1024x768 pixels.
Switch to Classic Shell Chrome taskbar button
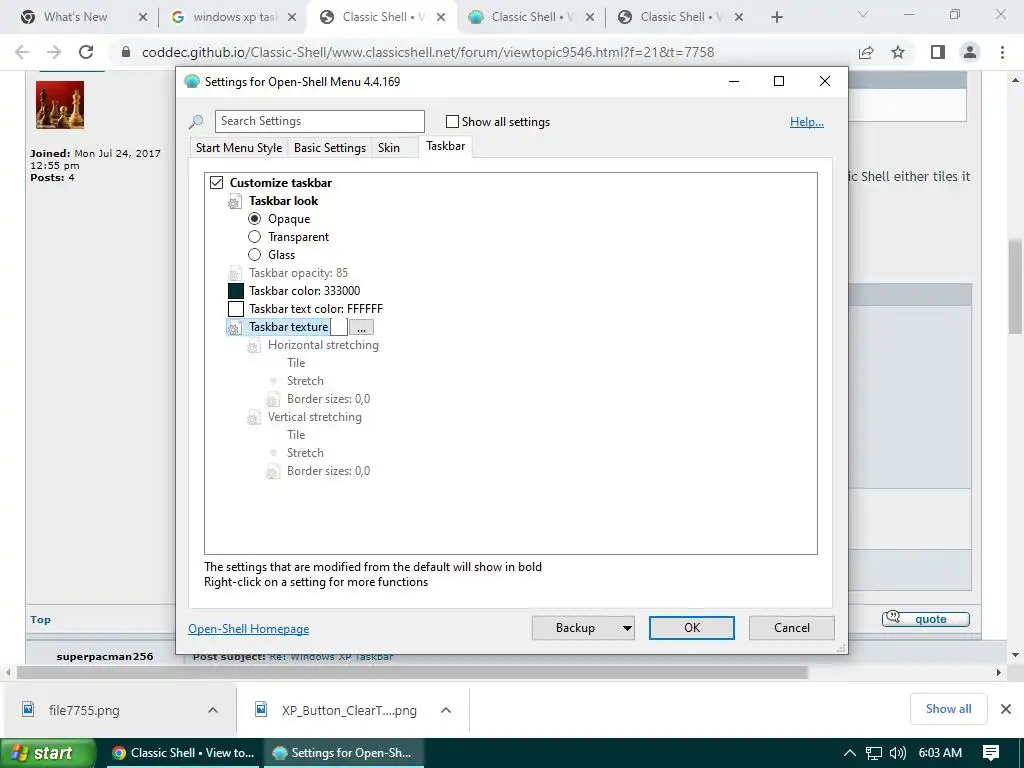pyautogui.click(x=182, y=753)
